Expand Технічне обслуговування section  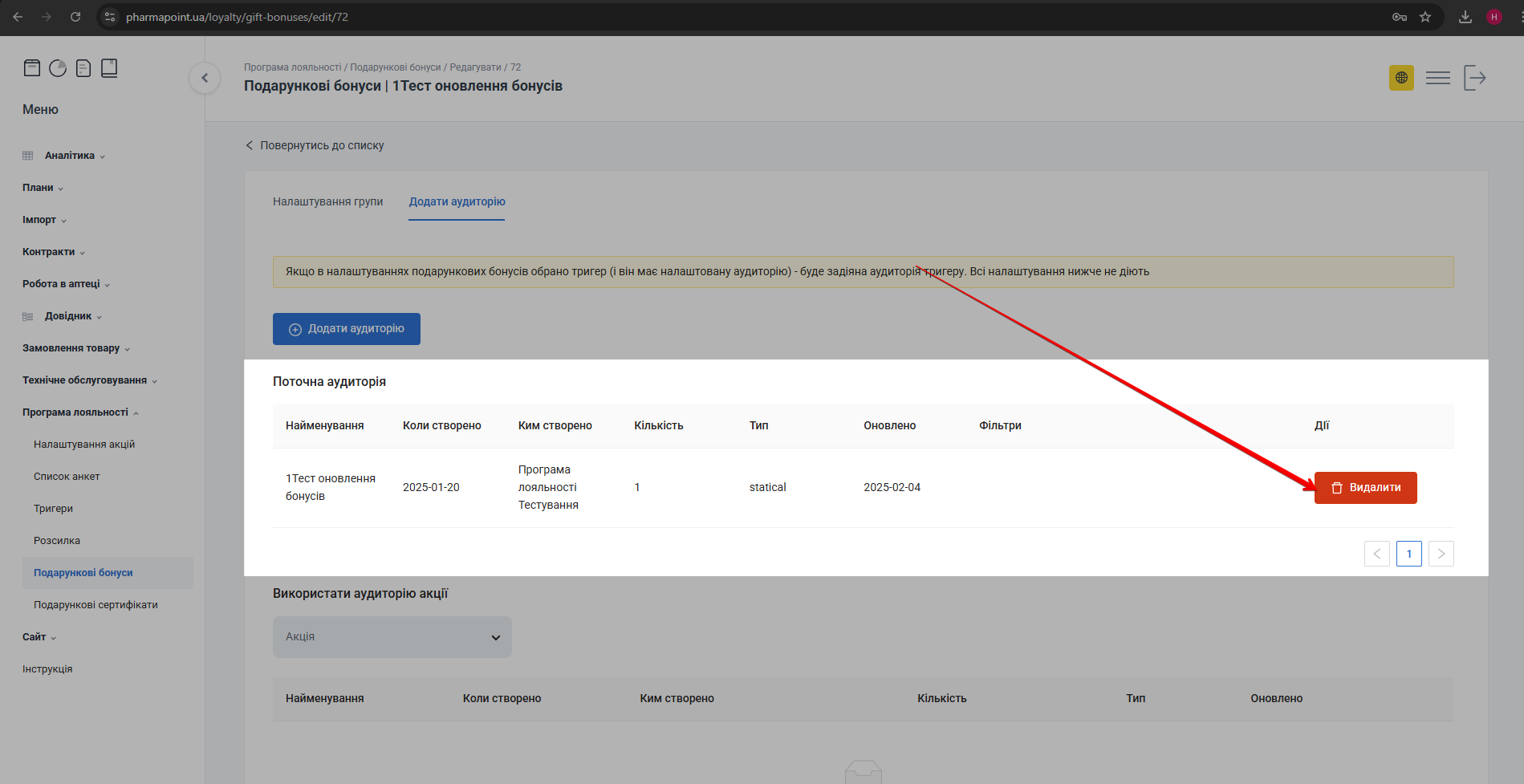[x=90, y=380]
